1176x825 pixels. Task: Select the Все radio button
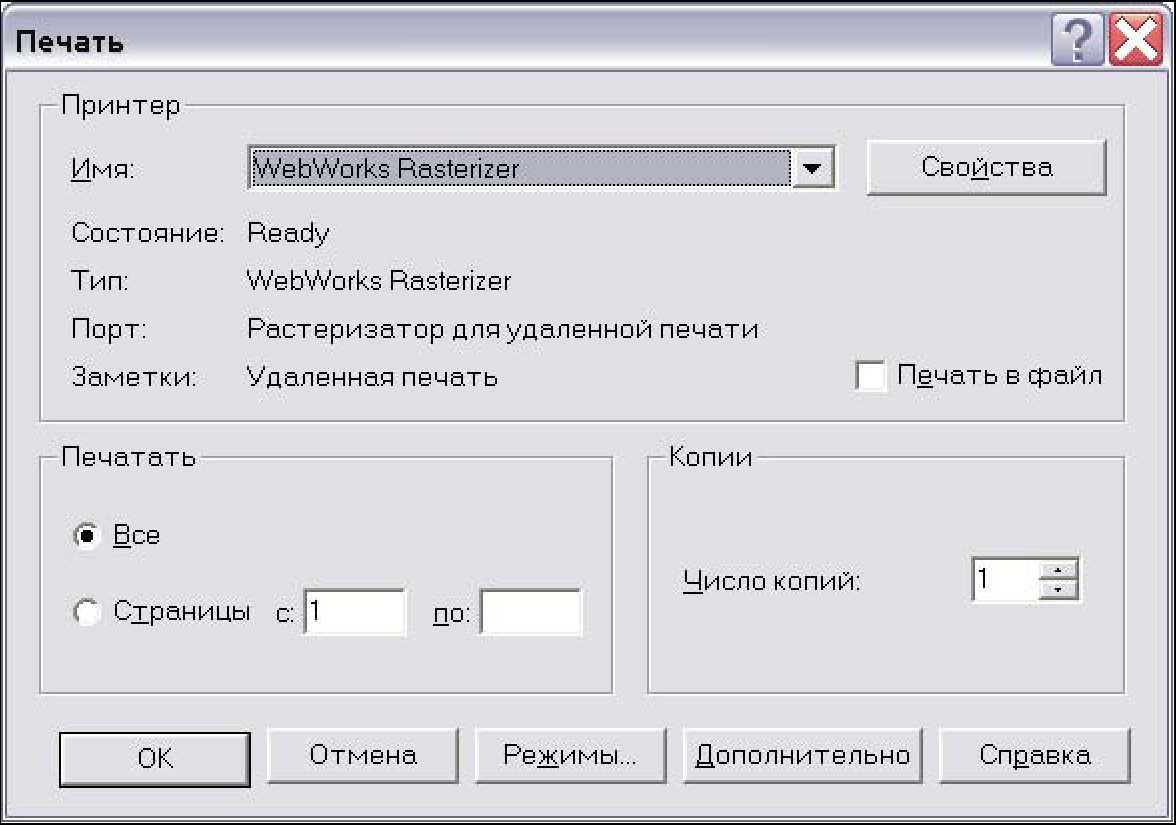coord(88,536)
